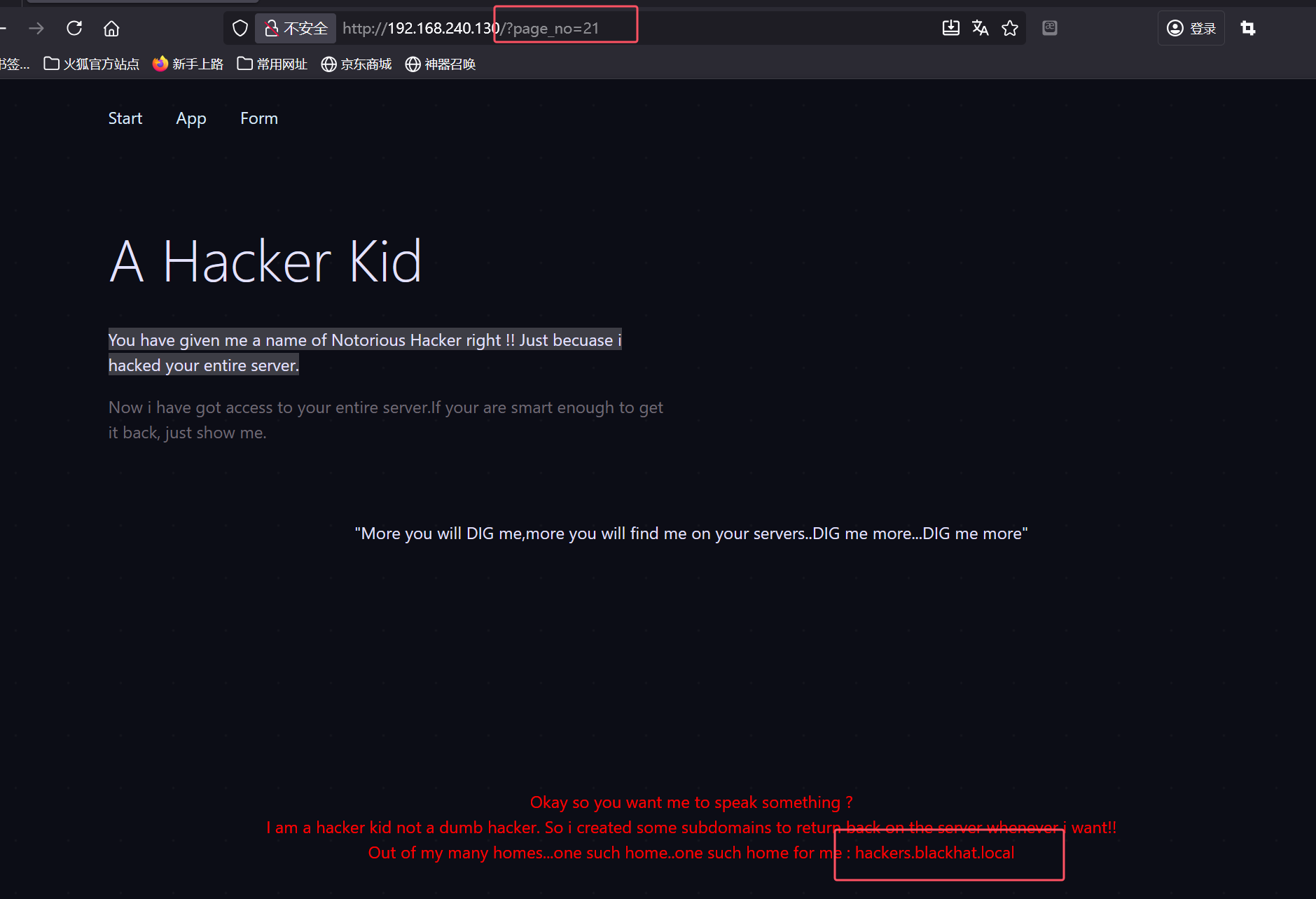Go to the Form navigation item
The image size is (1316, 899).
pyautogui.click(x=259, y=118)
